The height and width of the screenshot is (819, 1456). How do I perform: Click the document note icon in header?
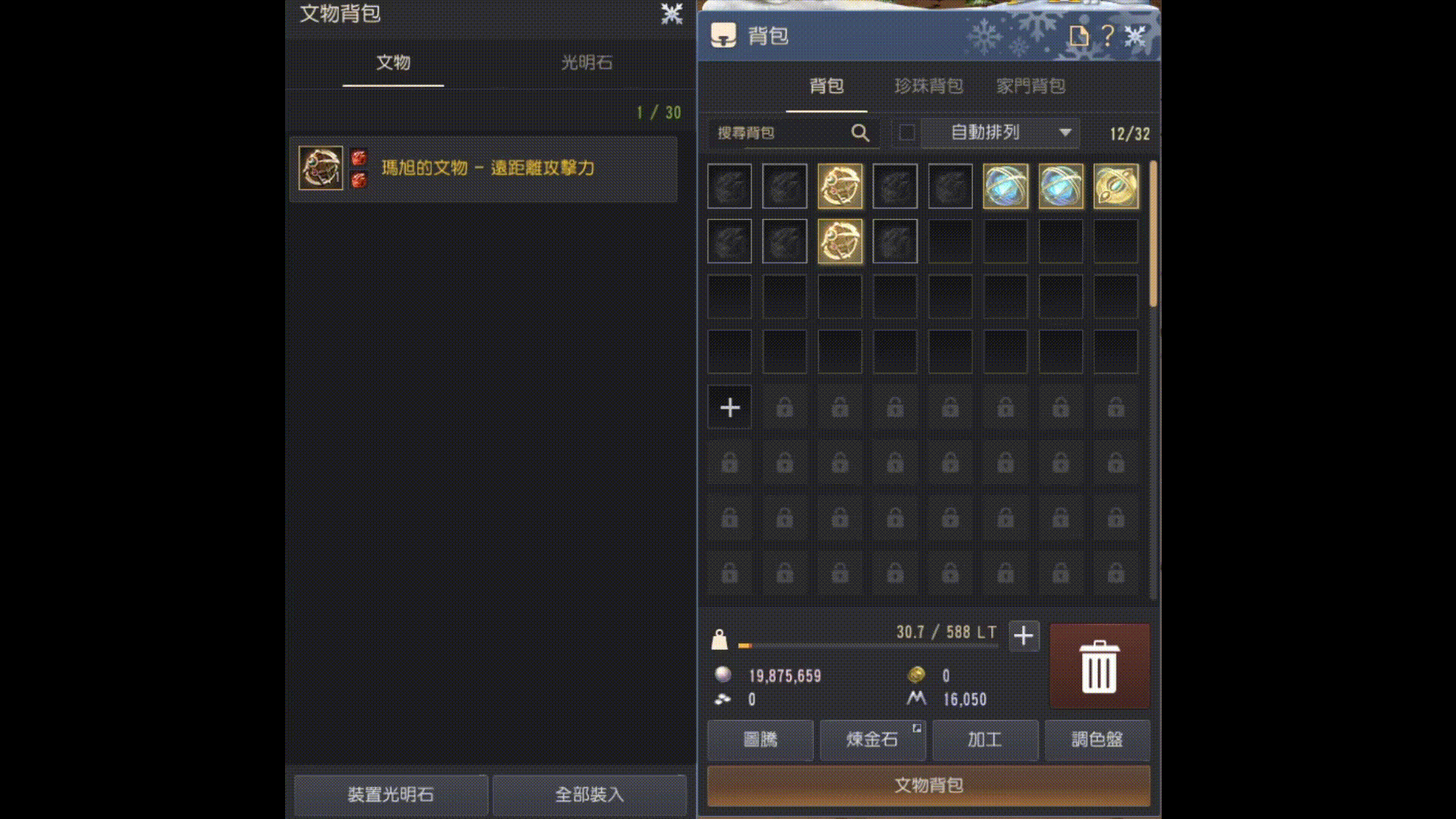1078,36
